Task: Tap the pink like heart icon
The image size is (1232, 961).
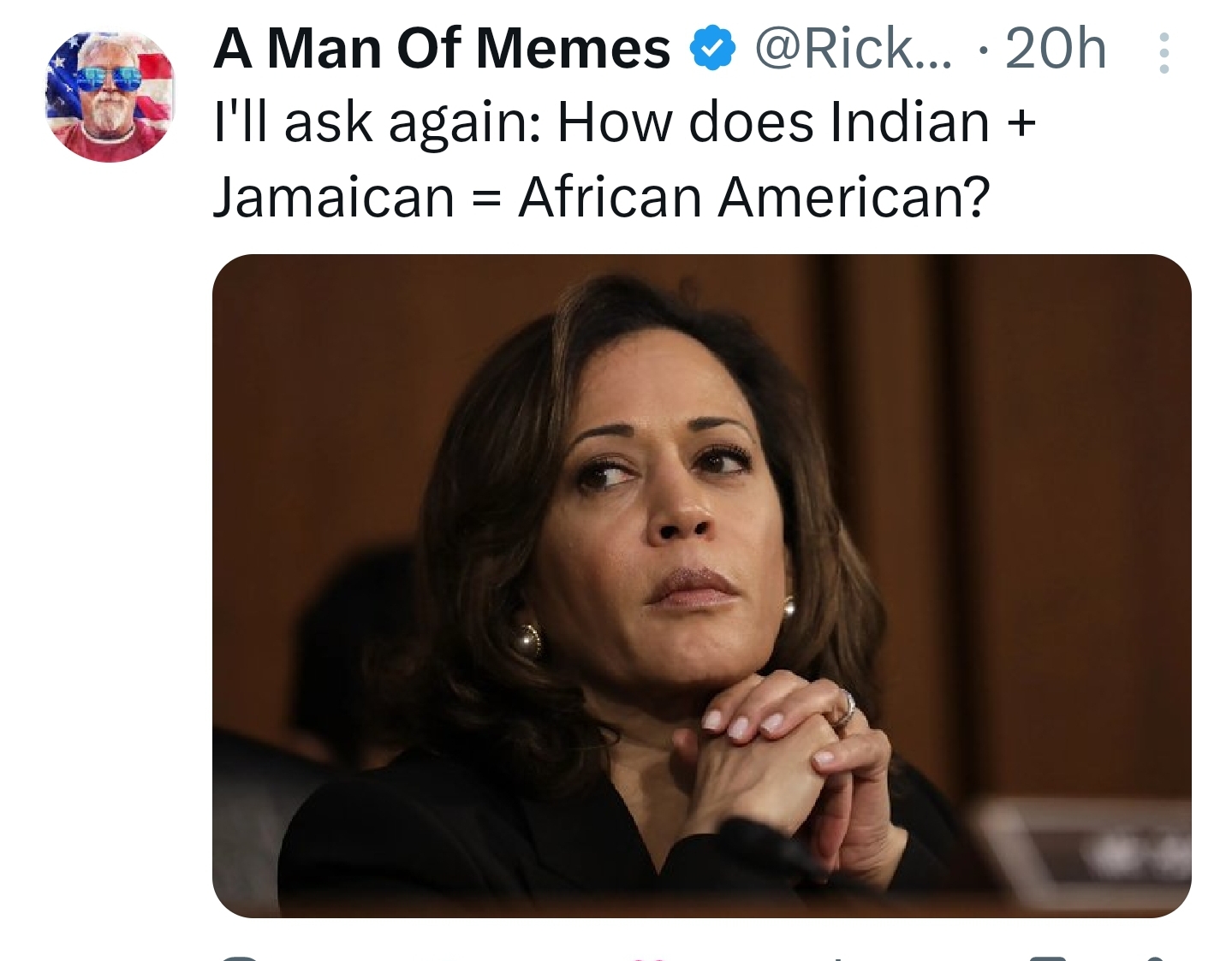Action: [x=647, y=958]
